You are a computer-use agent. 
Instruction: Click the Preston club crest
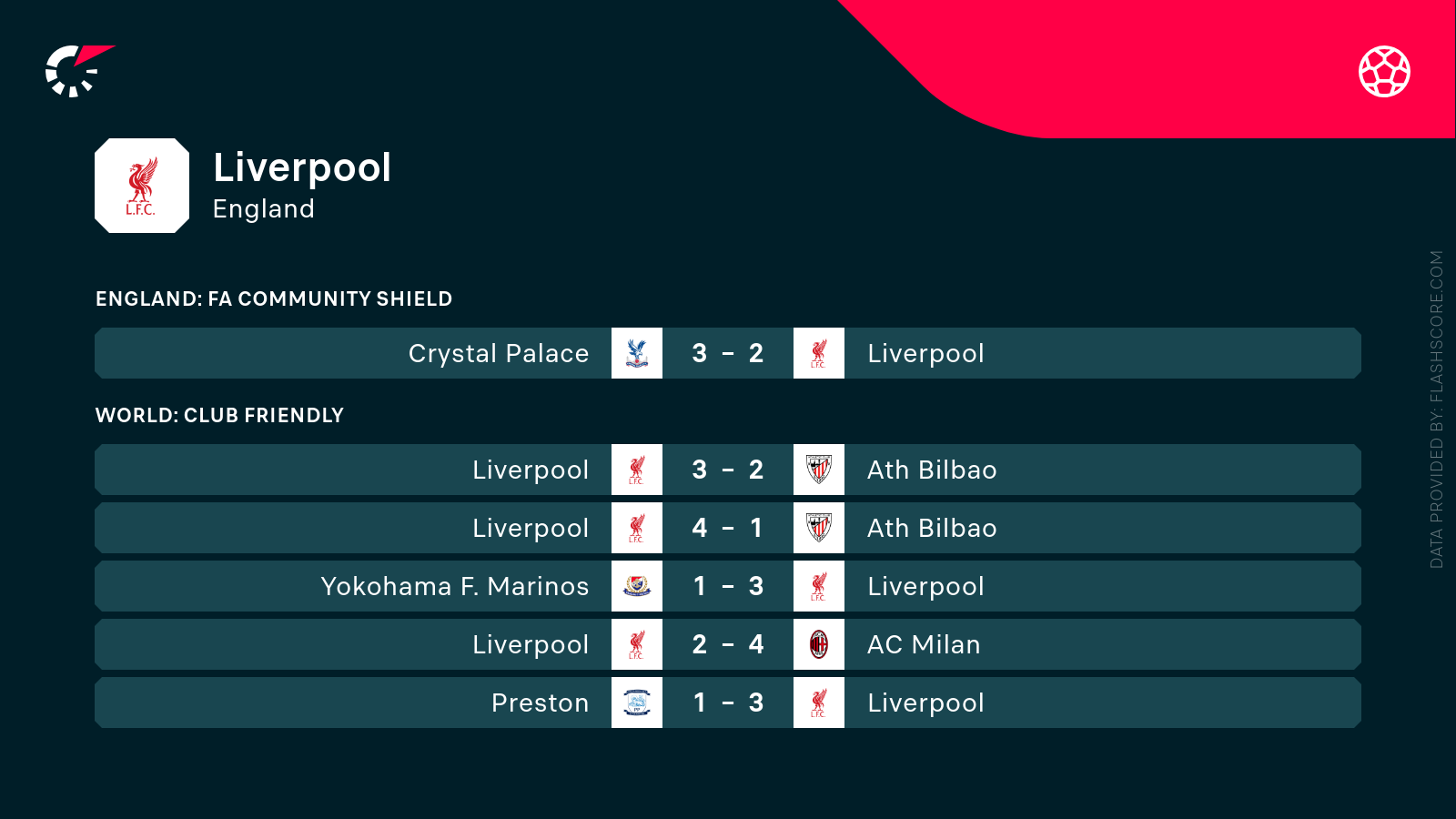(x=637, y=703)
